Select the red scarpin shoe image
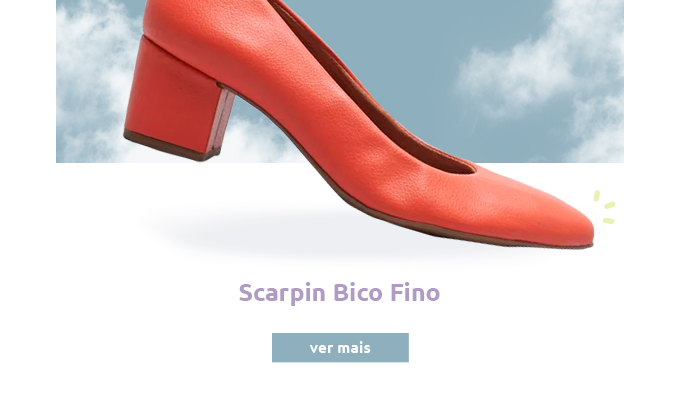This screenshot has height=415, width=680. [359, 124]
